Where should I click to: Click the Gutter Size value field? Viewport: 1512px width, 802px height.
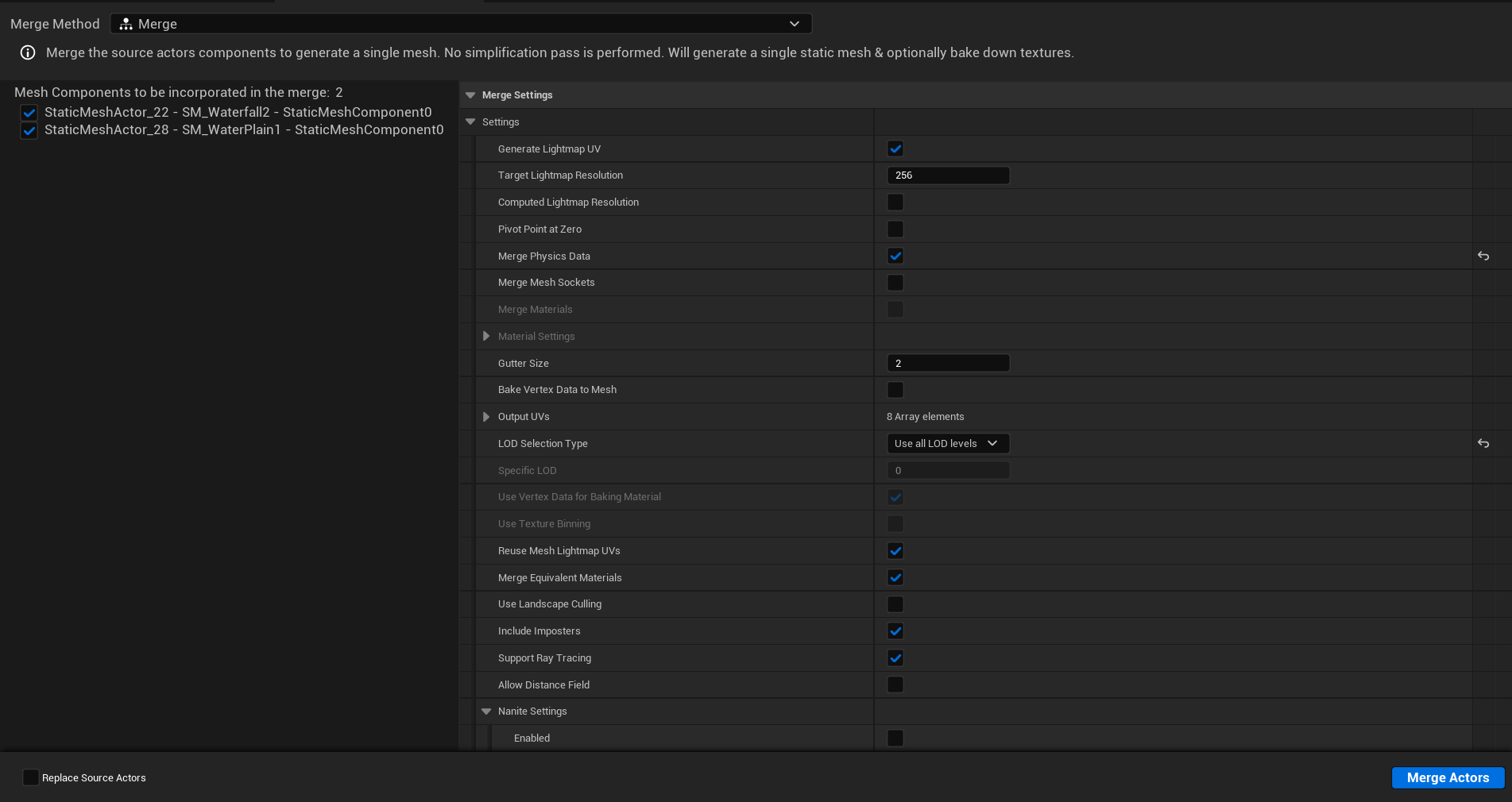click(x=947, y=364)
